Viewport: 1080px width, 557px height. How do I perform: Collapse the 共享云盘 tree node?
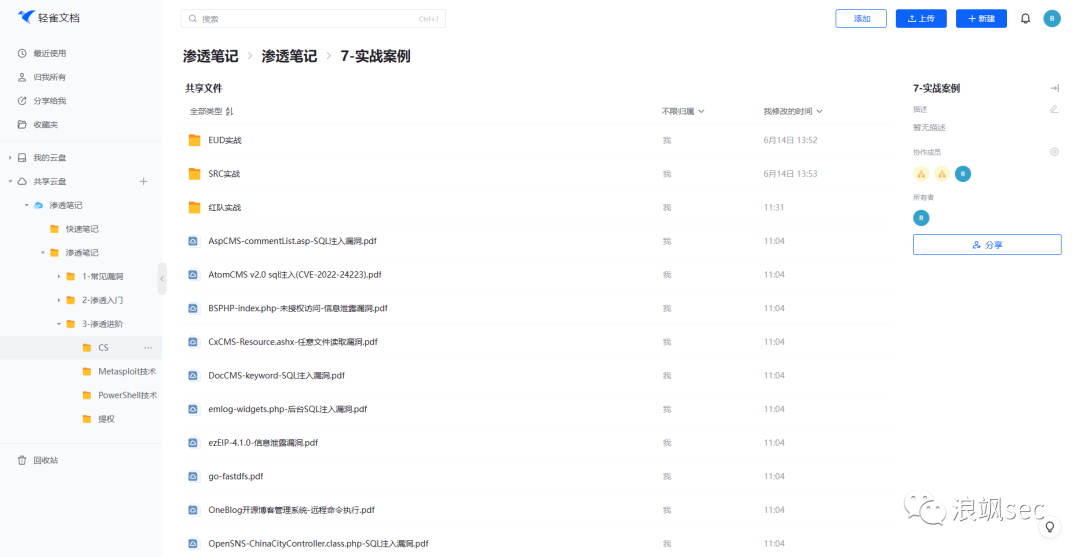click(10, 181)
